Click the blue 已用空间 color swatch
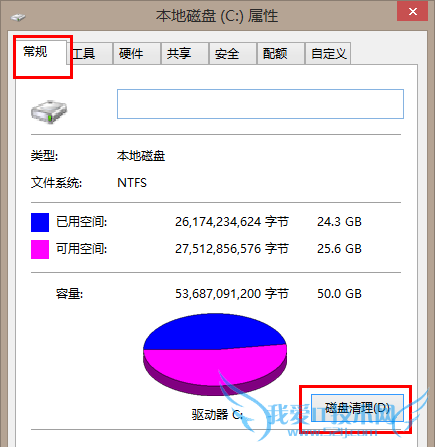 point(40,222)
